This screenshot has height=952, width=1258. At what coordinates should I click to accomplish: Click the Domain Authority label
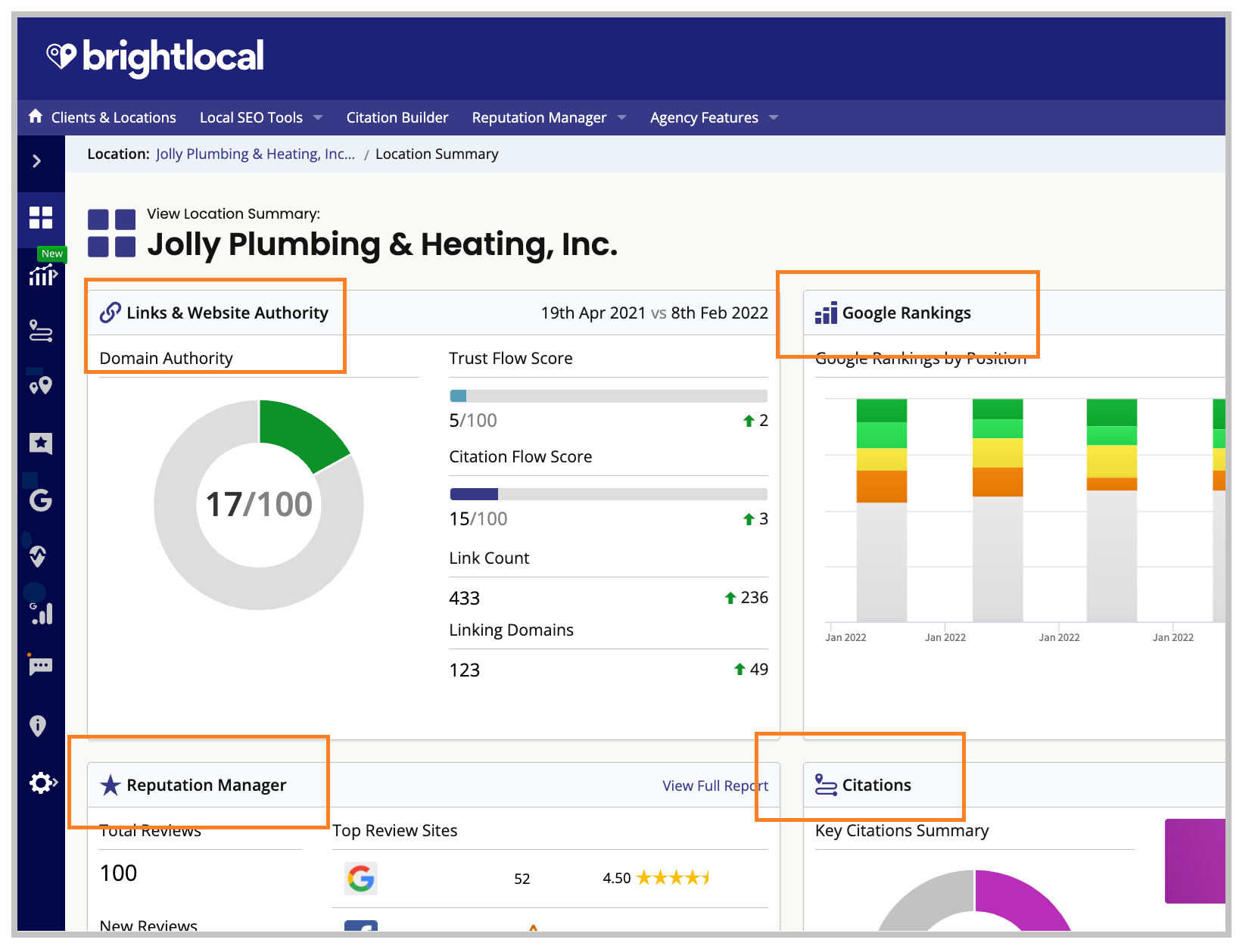(x=167, y=359)
